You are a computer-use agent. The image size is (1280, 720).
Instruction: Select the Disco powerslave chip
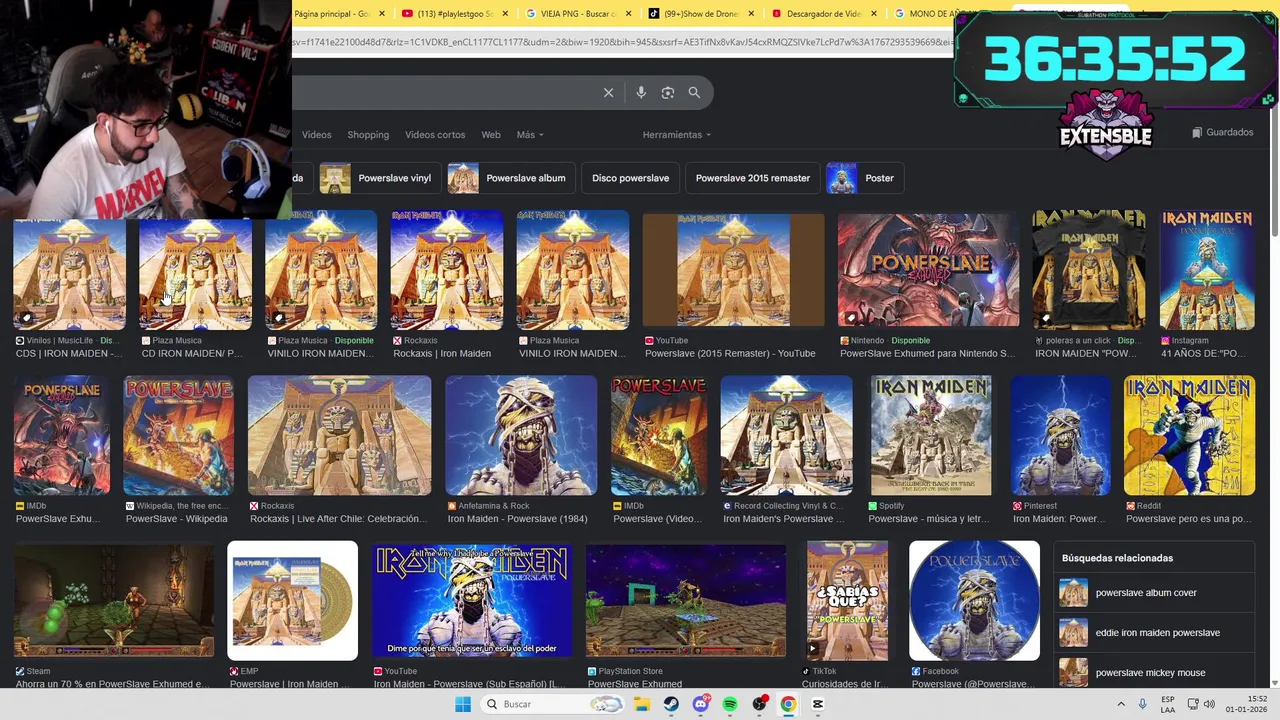coord(630,178)
